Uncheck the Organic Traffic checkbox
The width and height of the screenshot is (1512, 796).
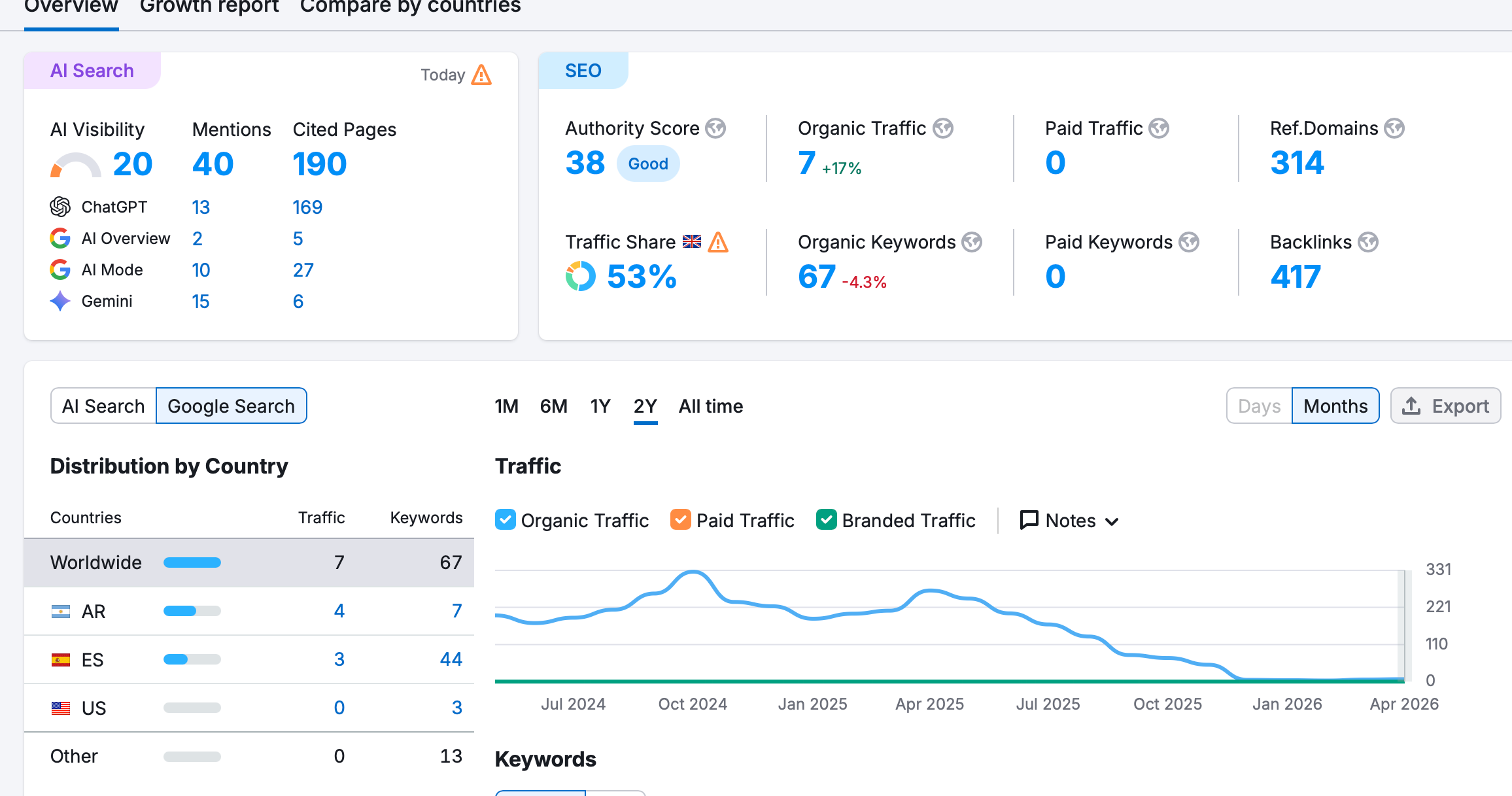point(506,520)
